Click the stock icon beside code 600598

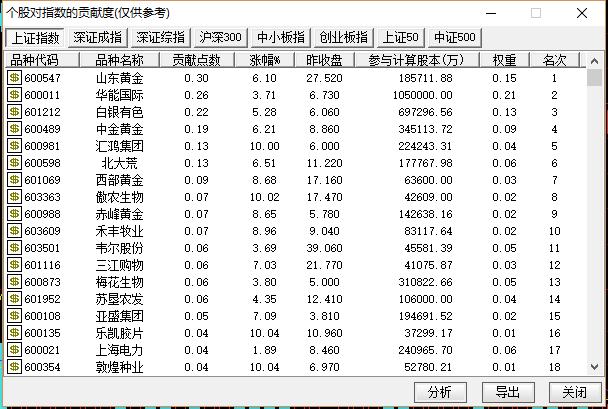[14, 163]
